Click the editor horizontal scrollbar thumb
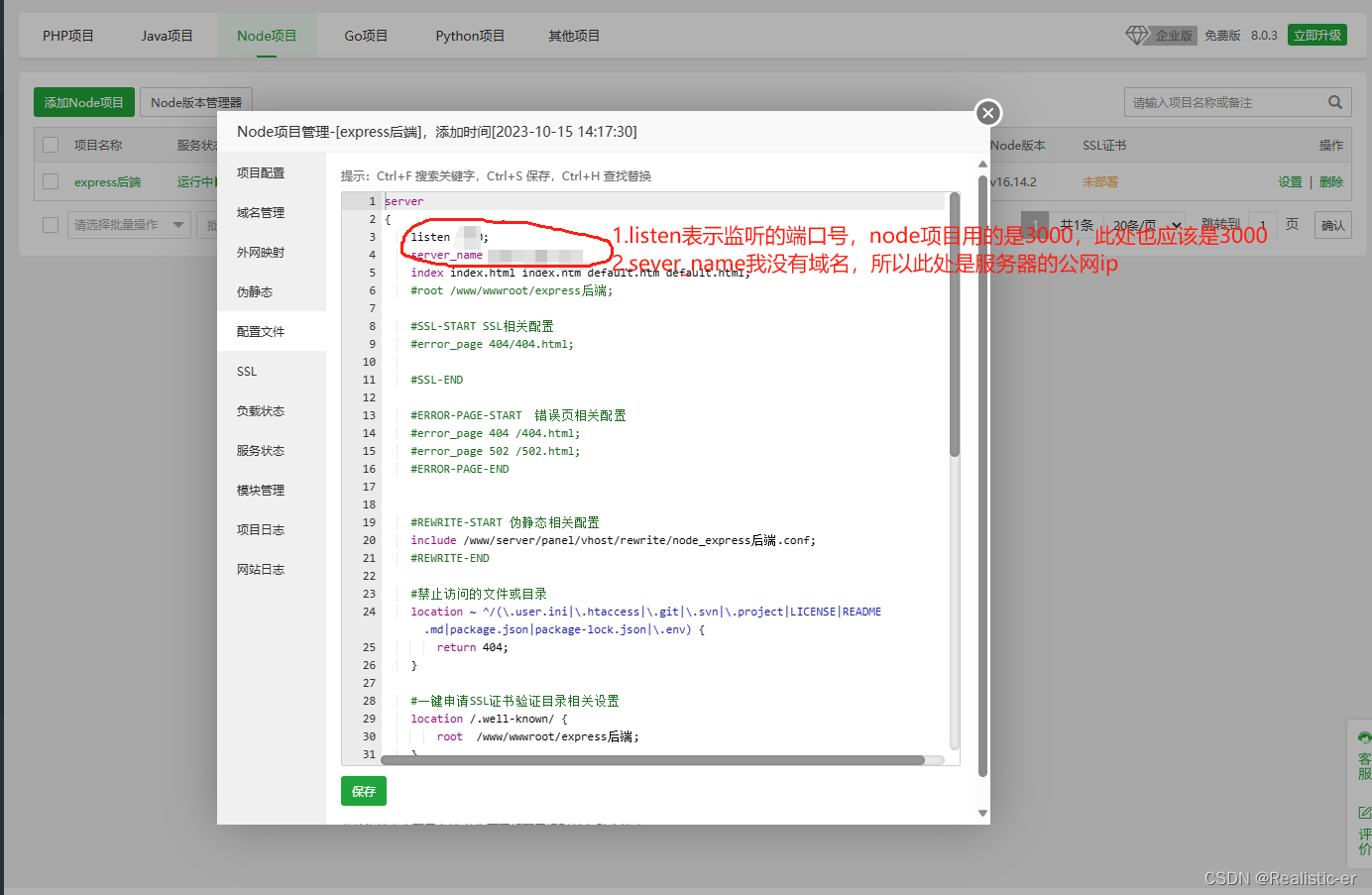 pos(652,760)
